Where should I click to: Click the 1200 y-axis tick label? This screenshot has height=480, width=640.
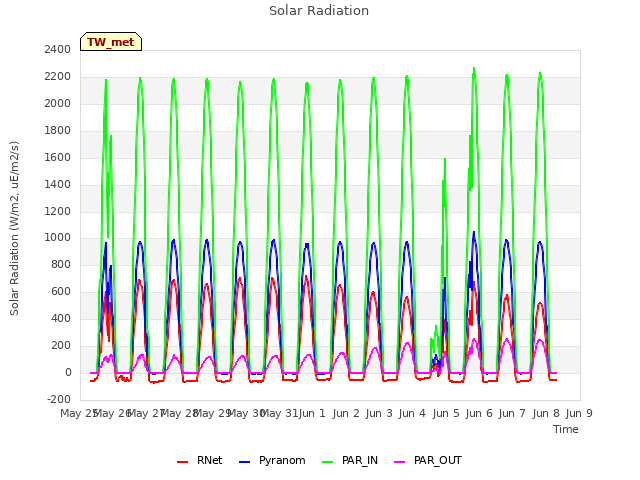(x=58, y=211)
